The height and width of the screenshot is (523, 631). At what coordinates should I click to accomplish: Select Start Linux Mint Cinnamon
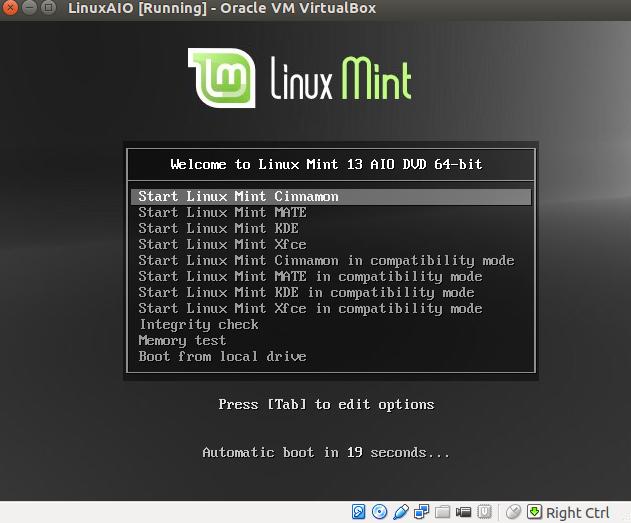point(331,197)
